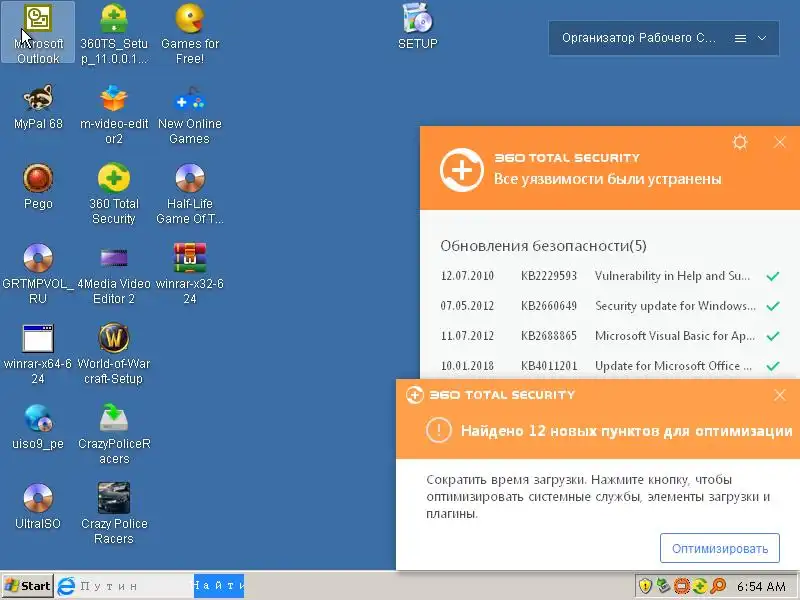This screenshot has height=600, width=800.
Task: Click the orange round tray icon
Action: point(681,586)
